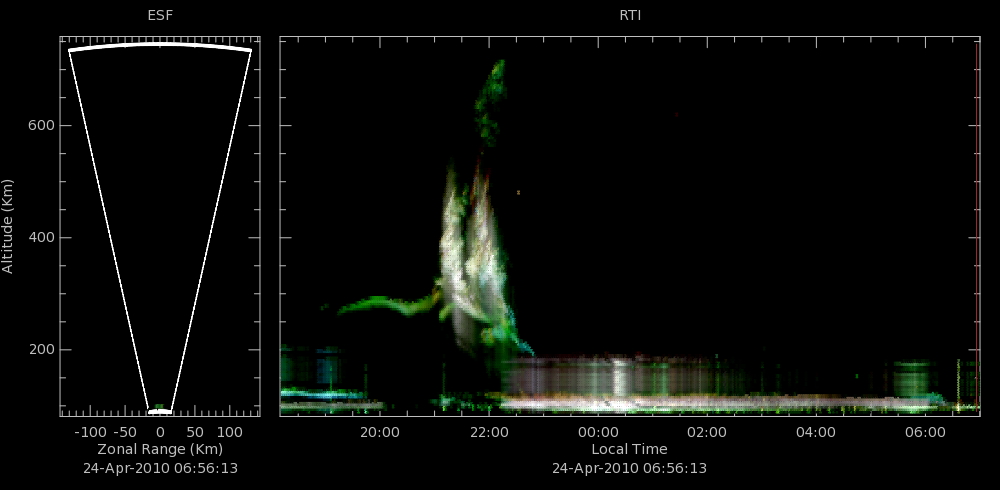The image size is (1000, 490).
Task: Click the 22:00 time tick label
Action: click(489, 433)
